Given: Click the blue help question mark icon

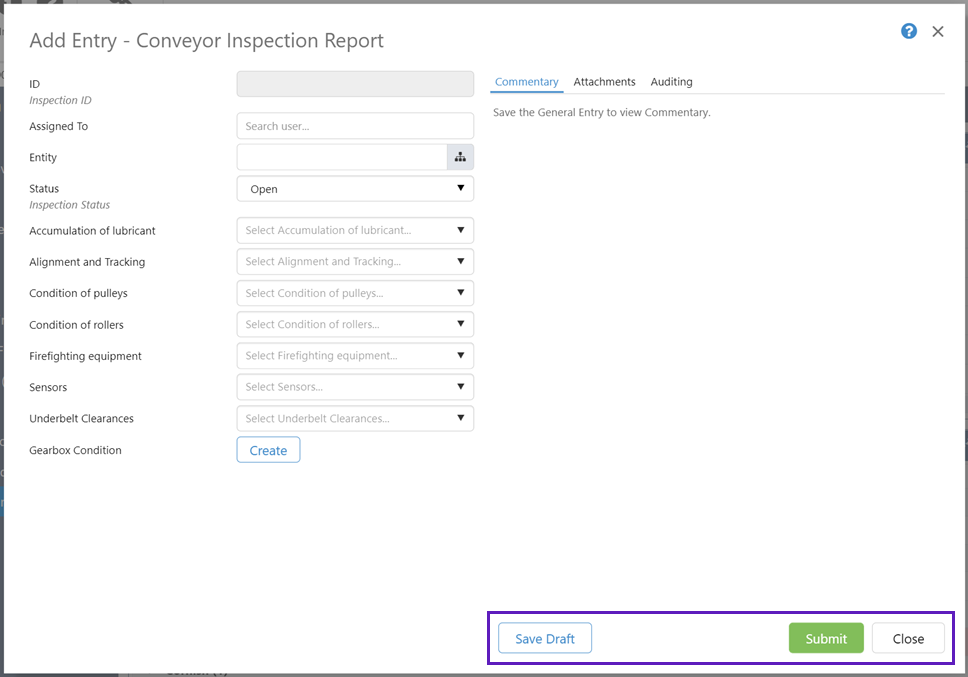Looking at the screenshot, I should 909,31.
